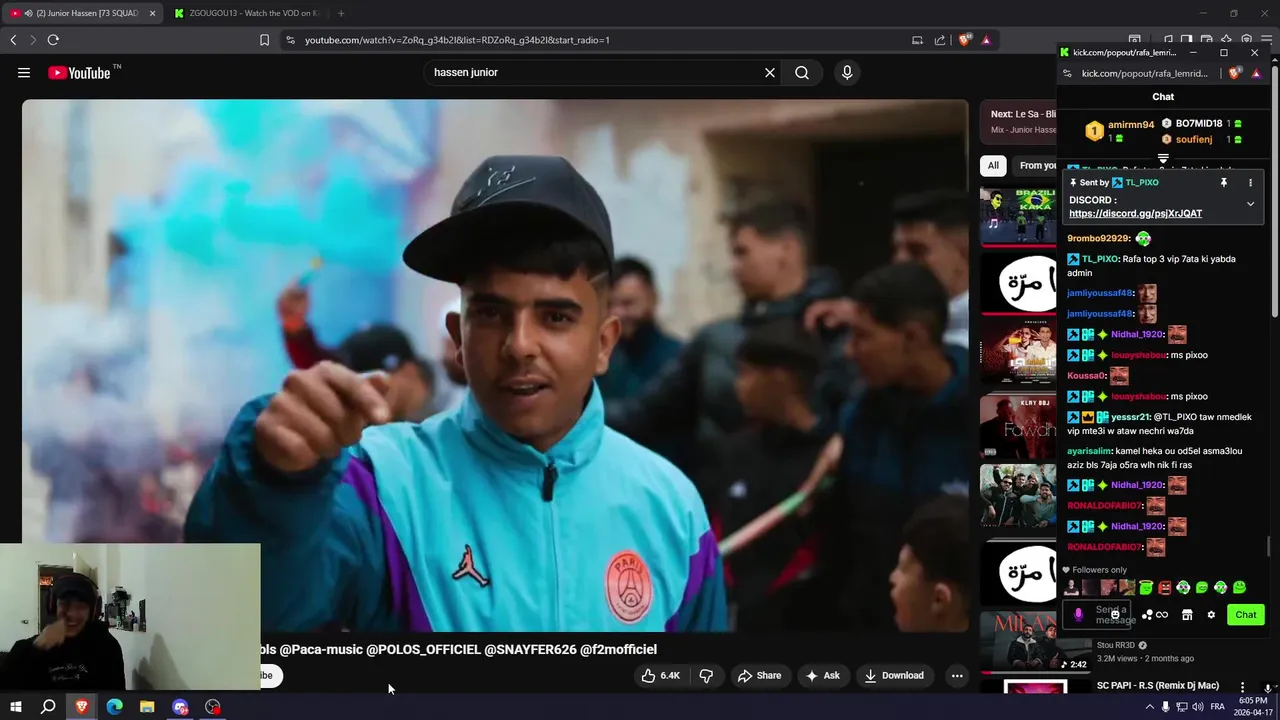
Task: Open Kick popup site settings icon
Action: point(1067,73)
